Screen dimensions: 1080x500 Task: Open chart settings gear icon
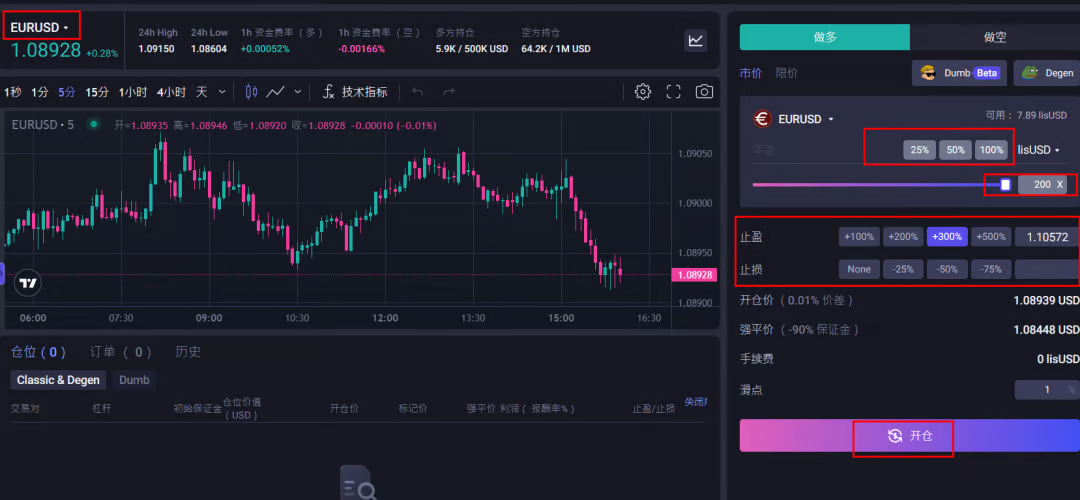click(x=643, y=92)
